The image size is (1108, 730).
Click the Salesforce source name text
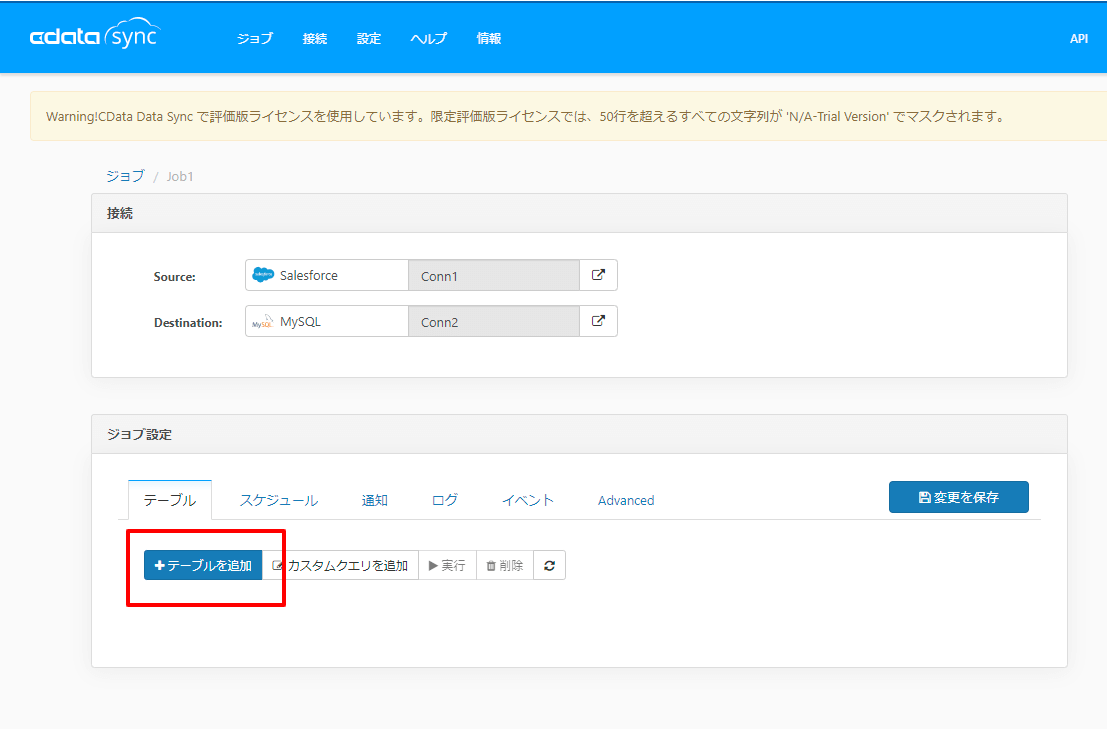(309, 275)
